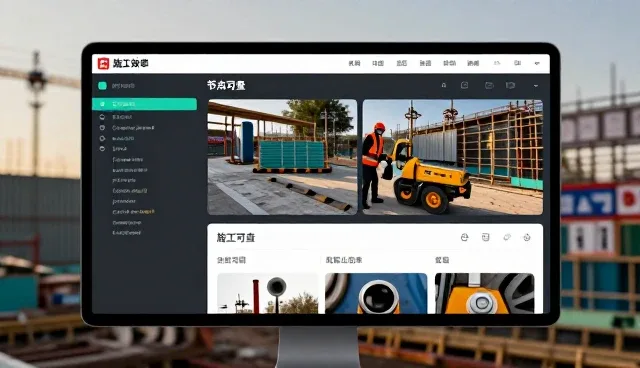Click the screen-shaped icon in white header
The width and height of the screenshot is (640, 368).
518,63
